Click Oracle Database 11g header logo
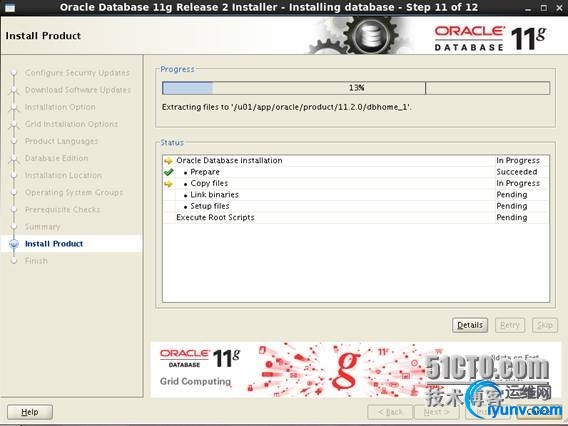This screenshot has height=426, width=568. (490, 38)
